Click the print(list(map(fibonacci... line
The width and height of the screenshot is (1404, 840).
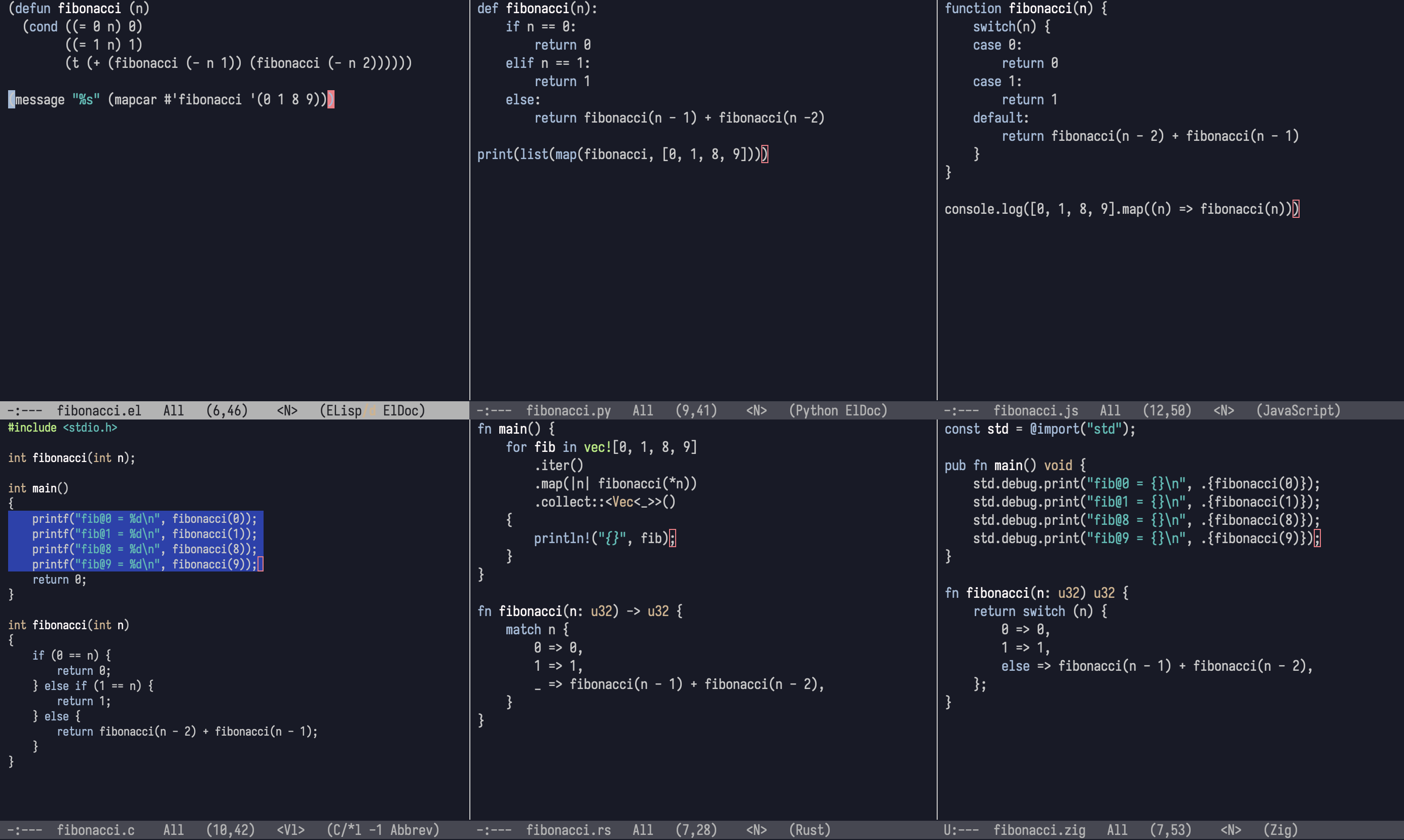pos(622,154)
